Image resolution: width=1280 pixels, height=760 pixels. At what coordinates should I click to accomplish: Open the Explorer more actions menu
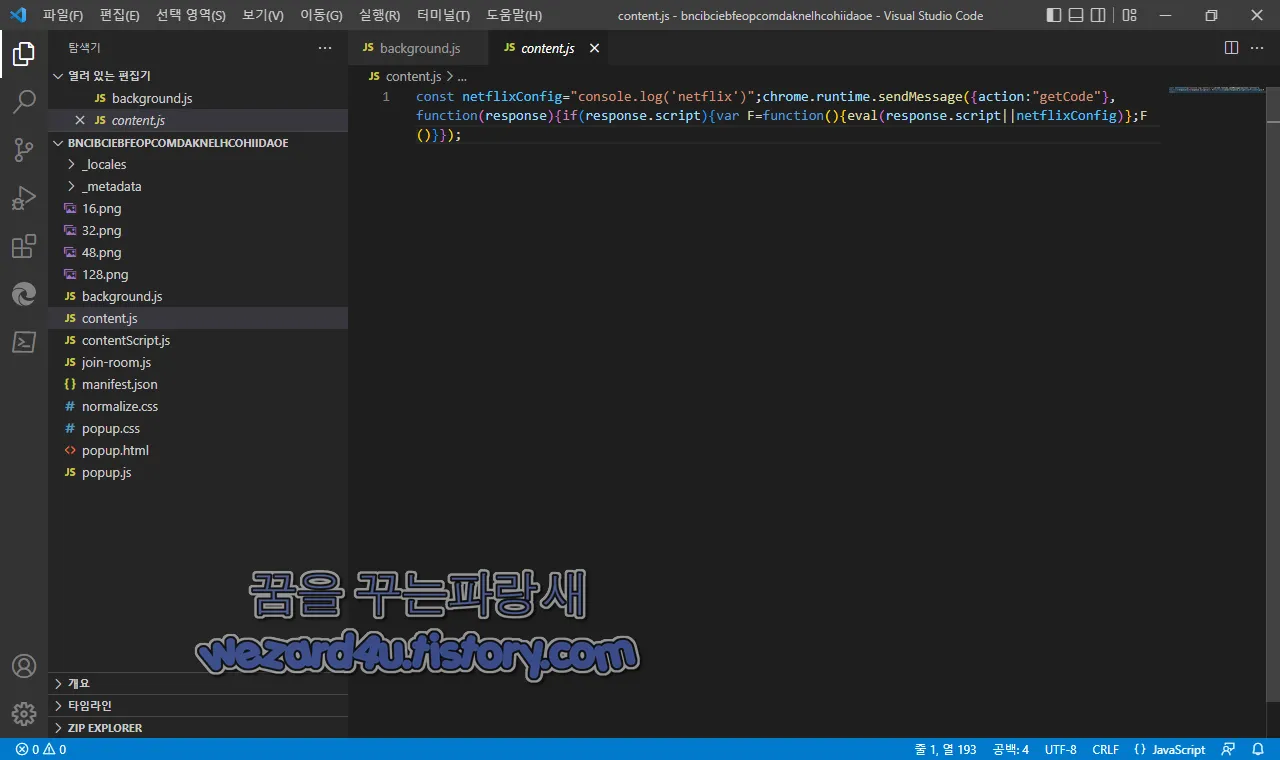[x=324, y=47]
